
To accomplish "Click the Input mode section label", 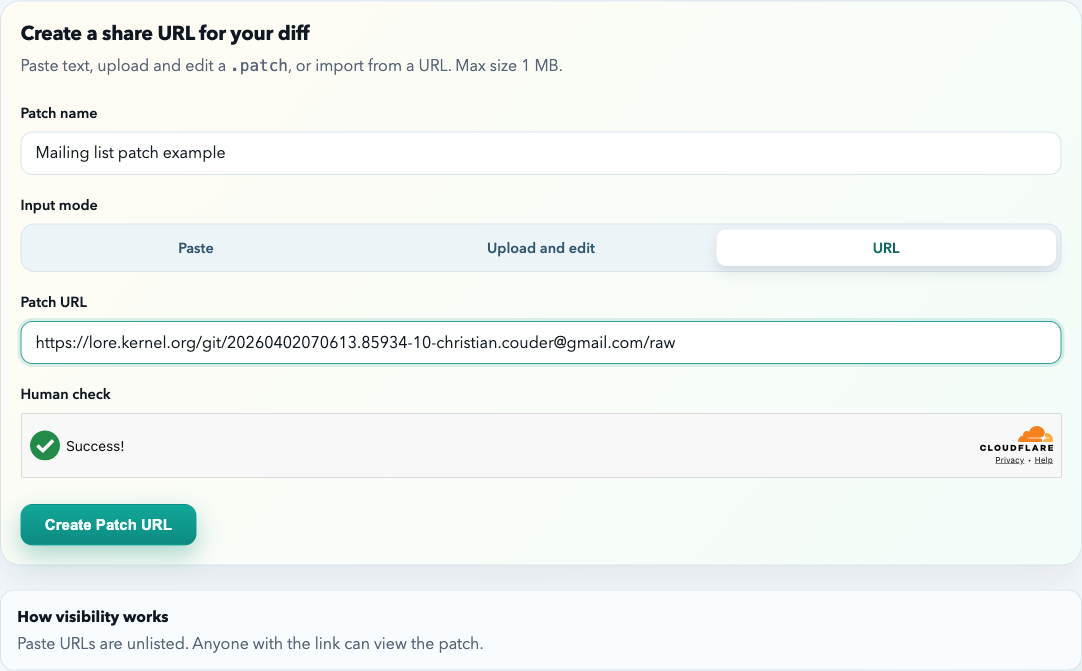I will tap(58, 205).
